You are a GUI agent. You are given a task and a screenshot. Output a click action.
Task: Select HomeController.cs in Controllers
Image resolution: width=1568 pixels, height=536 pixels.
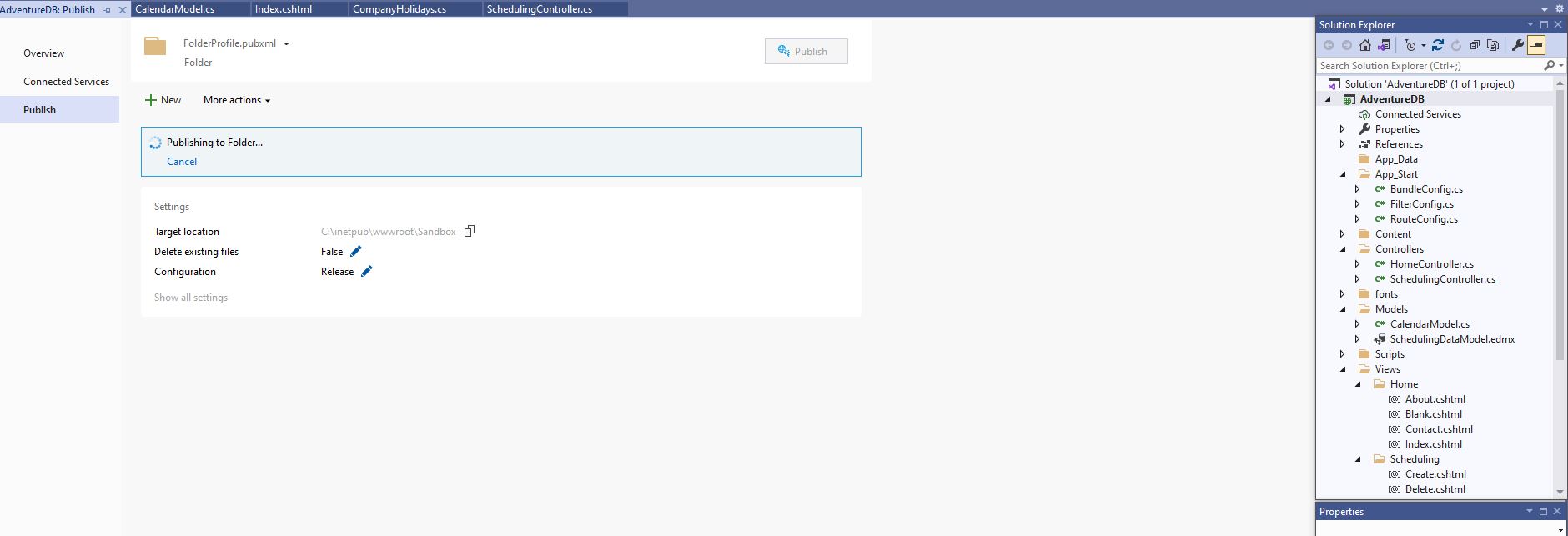pos(1431,264)
